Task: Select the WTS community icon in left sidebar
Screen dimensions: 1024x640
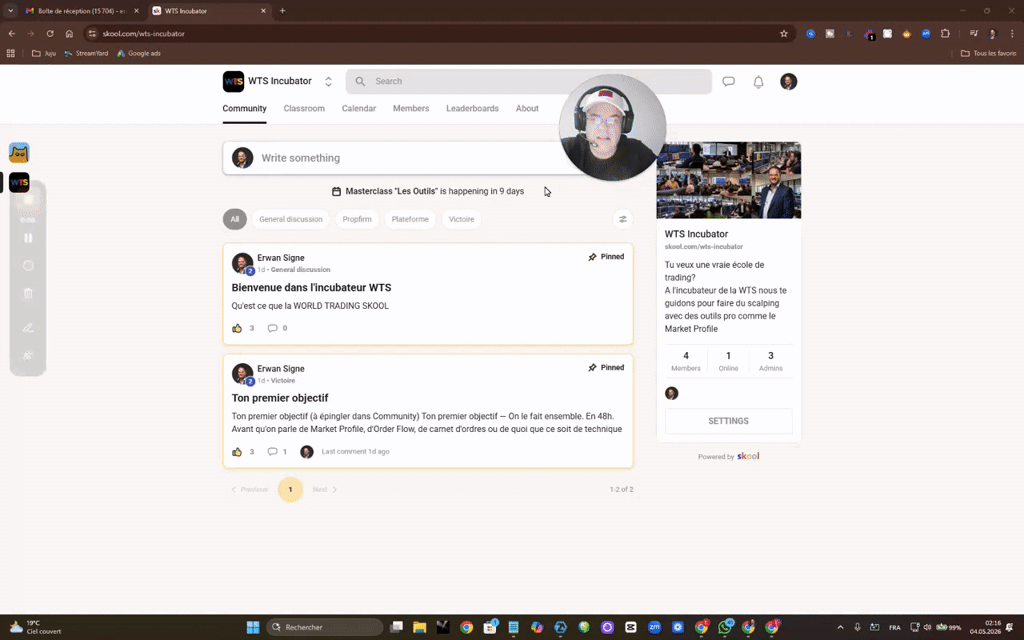Action: 19,182
